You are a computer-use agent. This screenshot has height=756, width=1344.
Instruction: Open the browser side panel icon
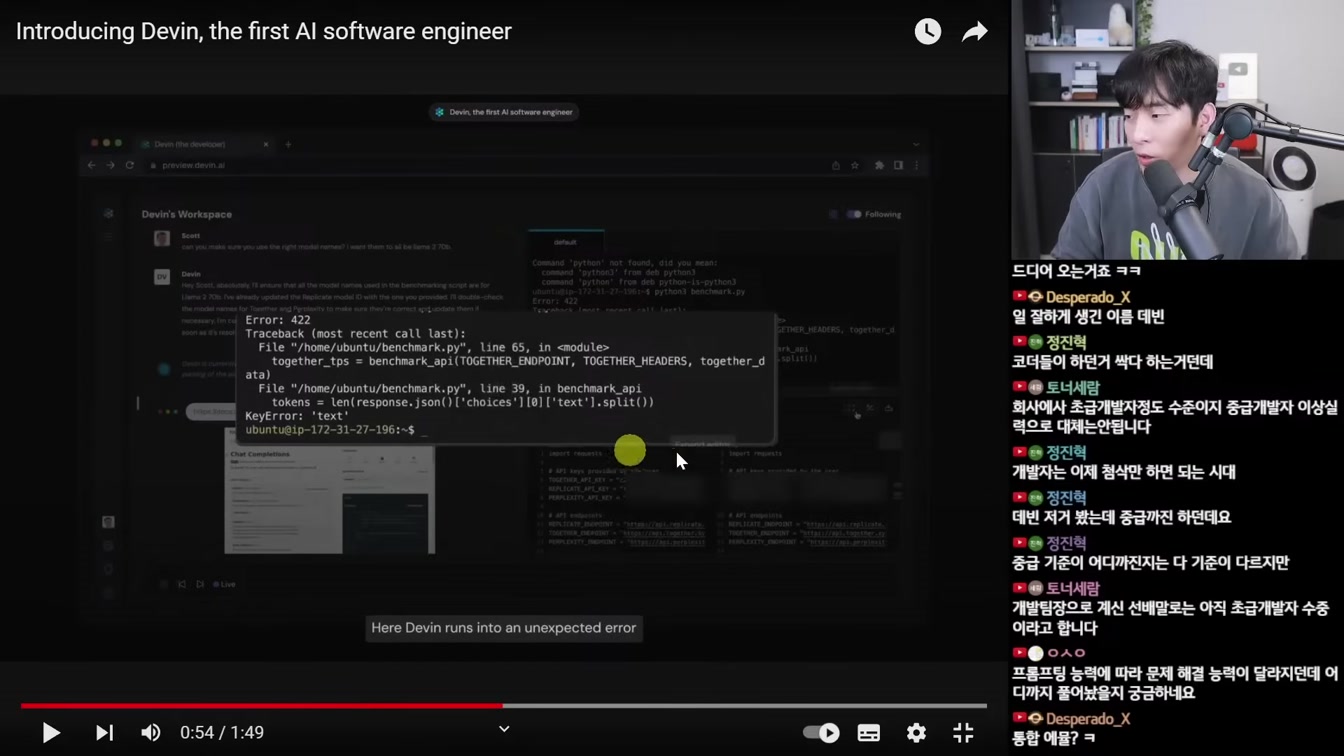(x=898, y=165)
